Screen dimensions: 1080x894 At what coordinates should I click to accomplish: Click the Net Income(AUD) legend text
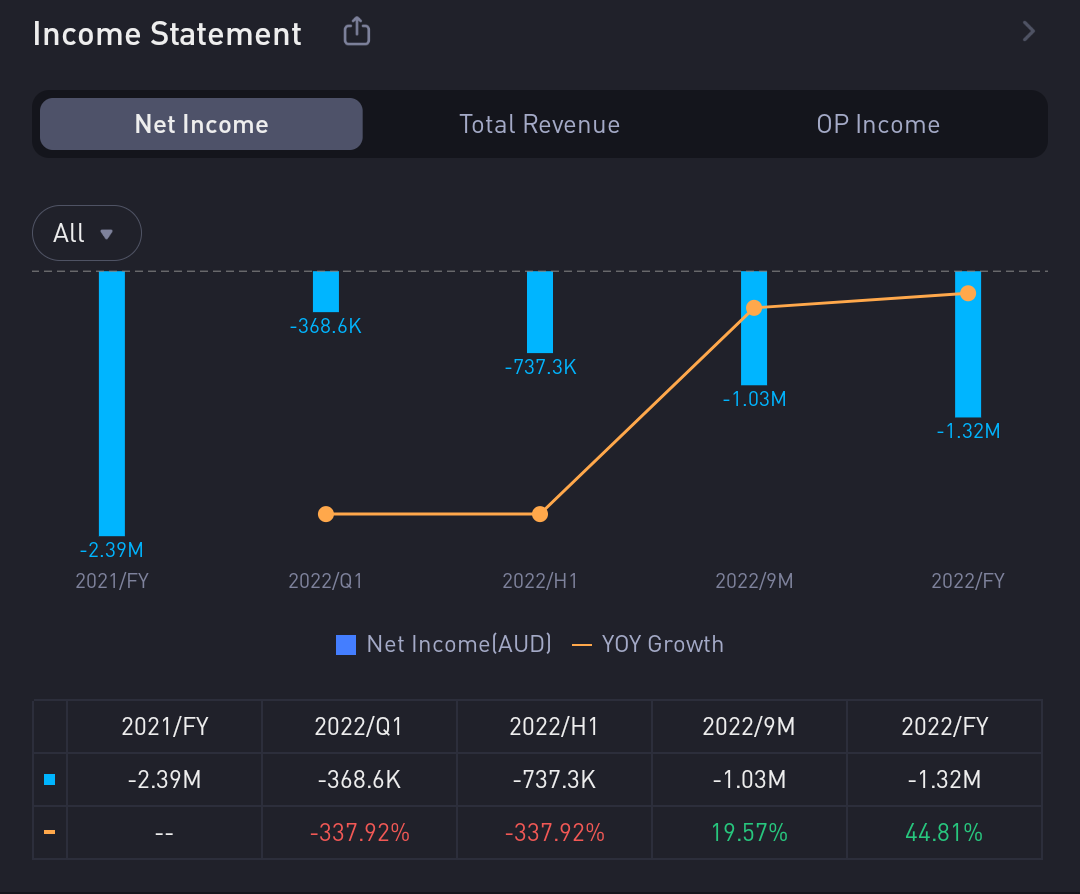pyautogui.click(x=459, y=644)
